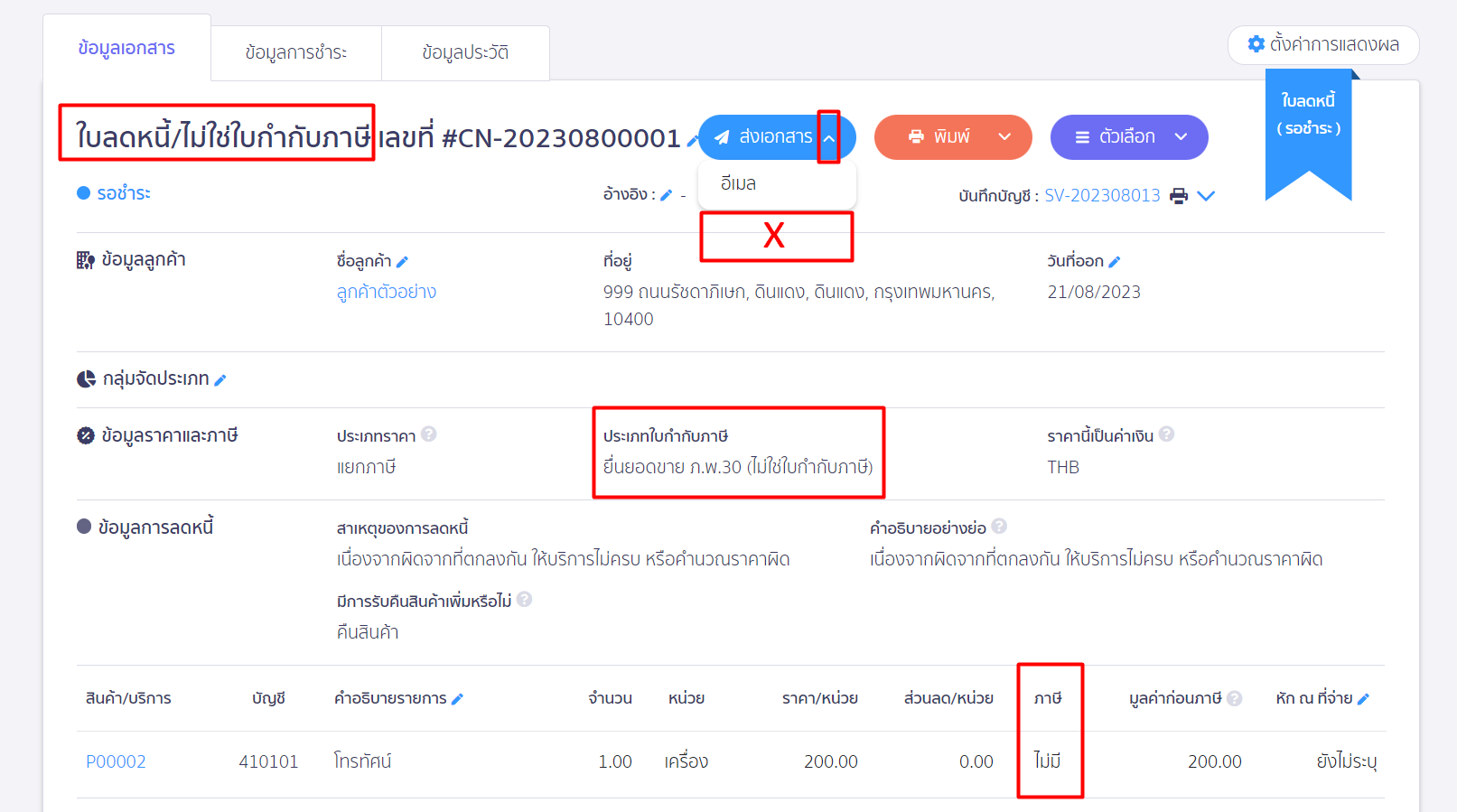Open product P00002 link
Screen dimensions: 1457x812
116,761
